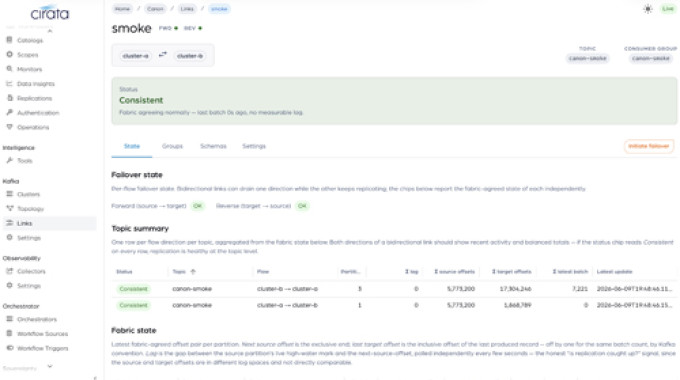680x380 pixels.
Task: Click the Consistent status heading
Action: point(141,100)
